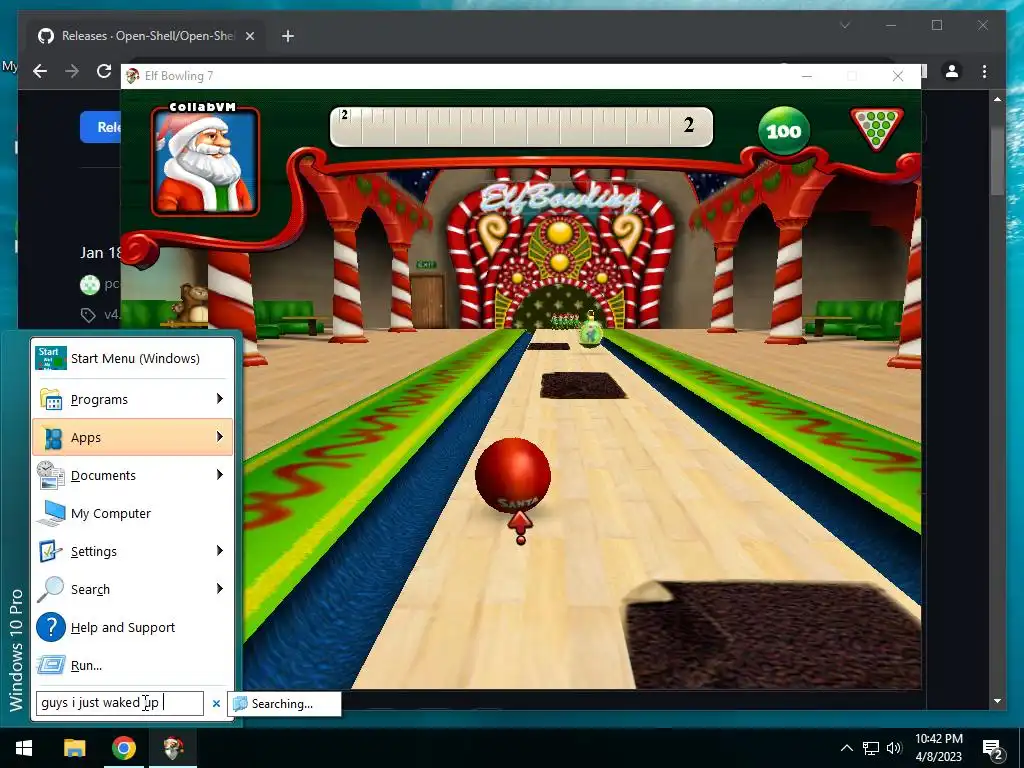Image resolution: width=1024 pixels, height=768 pixels.
Task: Click the Documents clock icon
Action: (50, 475)
